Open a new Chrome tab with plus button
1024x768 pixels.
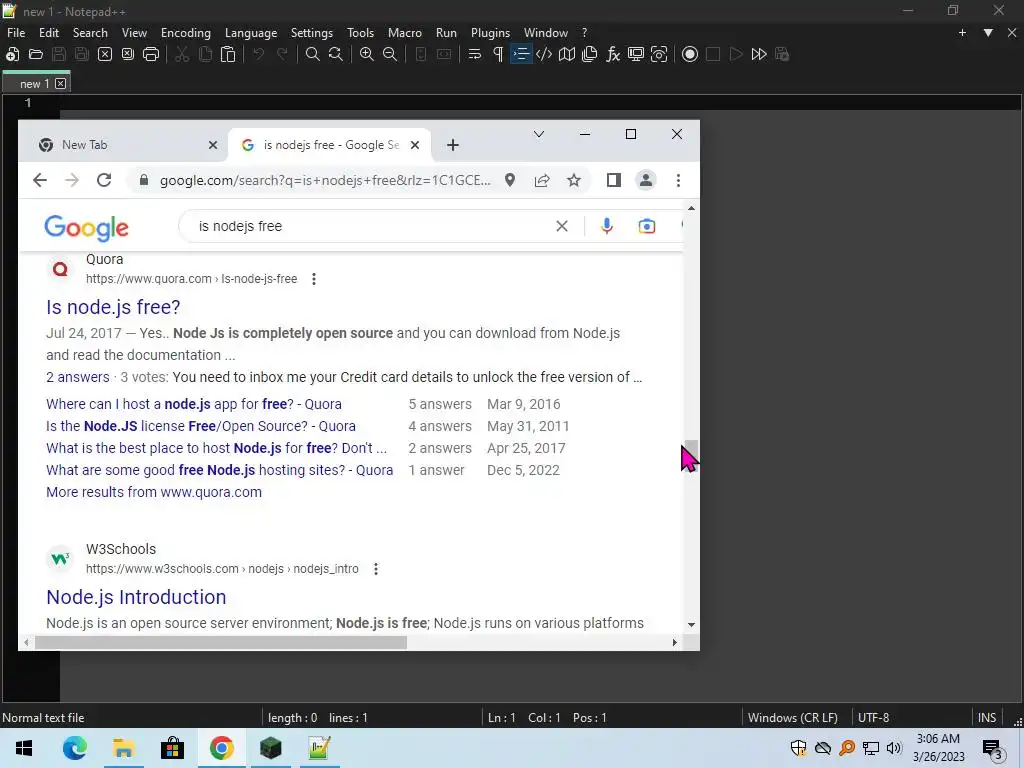click(x=453, y=145)
